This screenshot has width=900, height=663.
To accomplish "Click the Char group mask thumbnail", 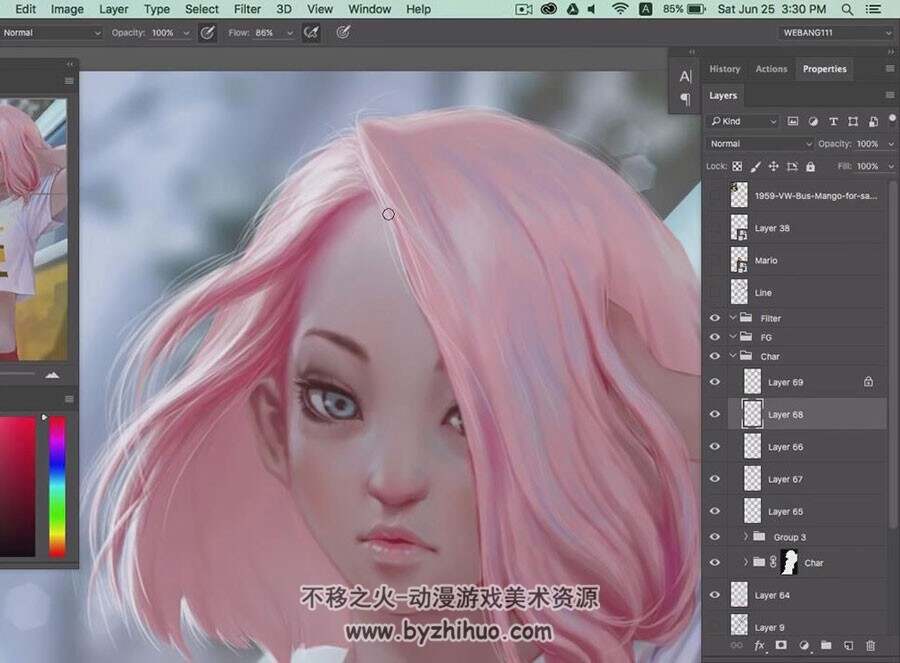I will coord(790,562).
